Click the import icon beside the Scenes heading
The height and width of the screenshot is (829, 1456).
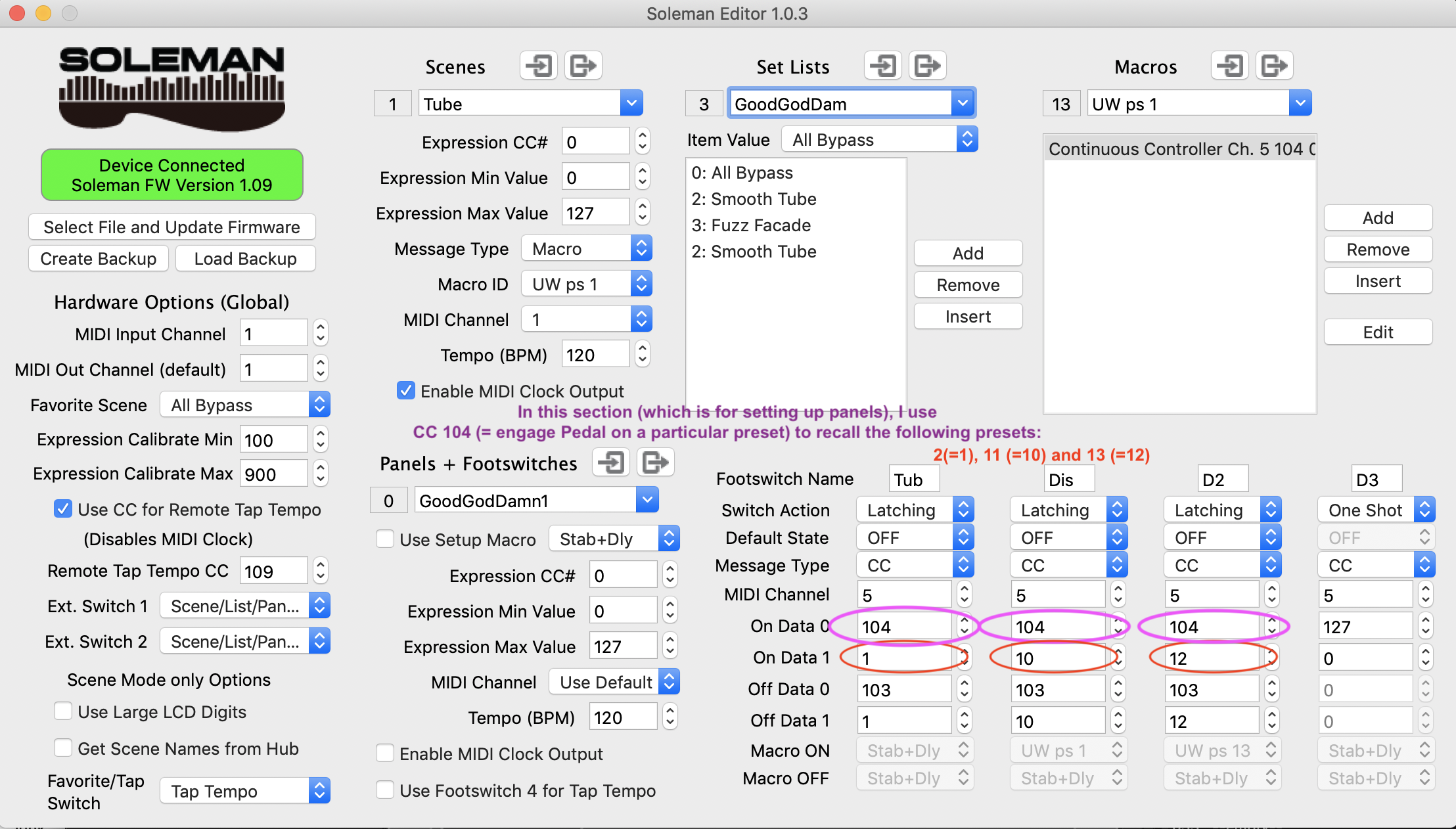coord(539,66)
